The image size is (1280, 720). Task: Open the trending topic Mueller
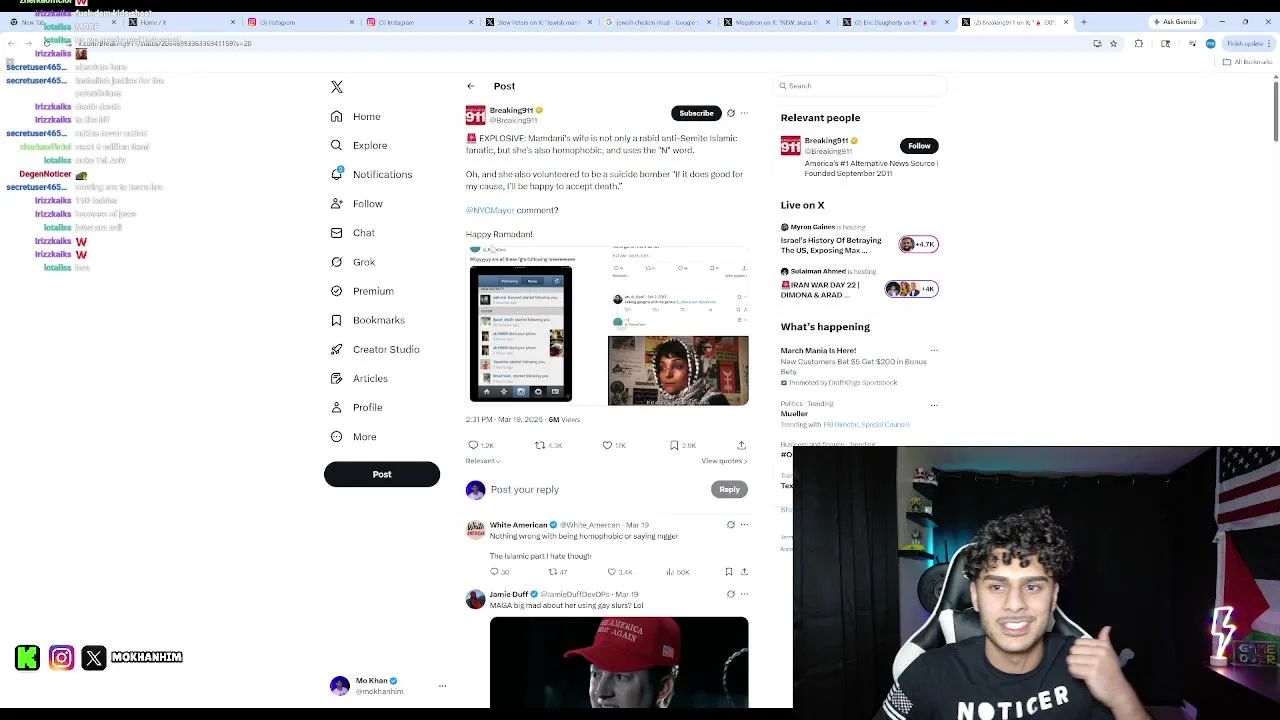click(794, 414)
